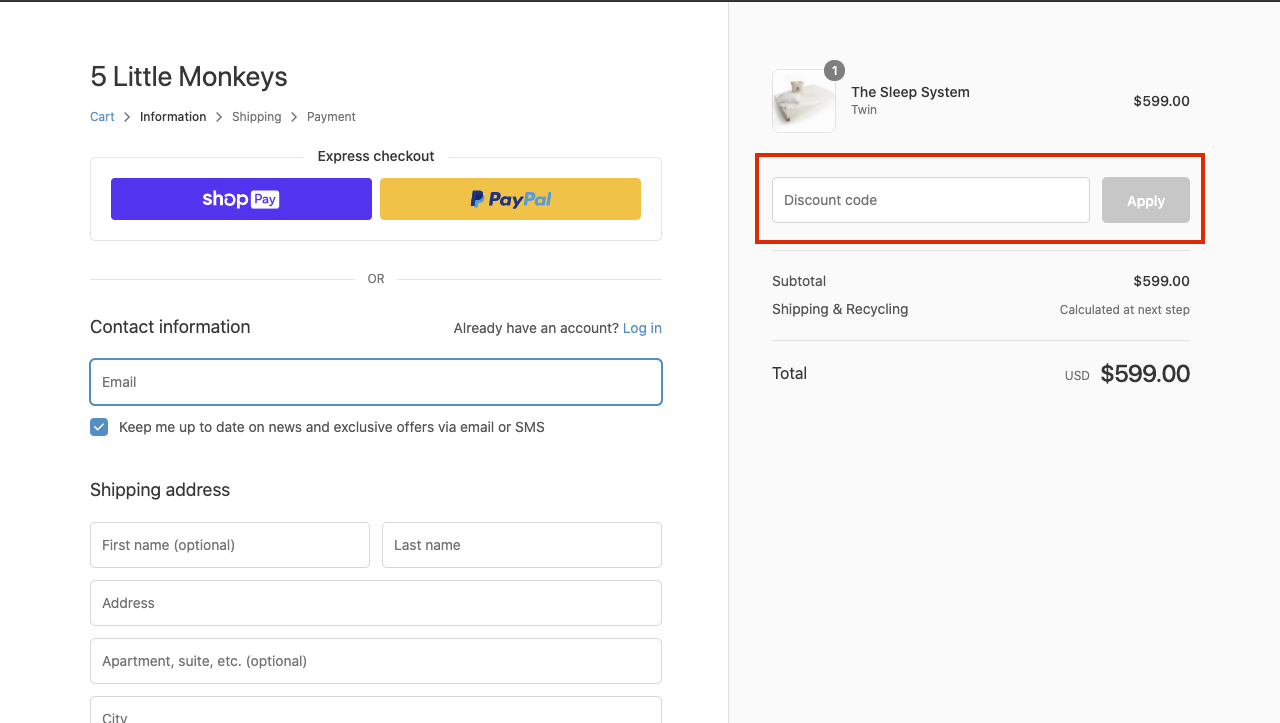The width and height of the screenshot is (1280, 723).
Task: Click the Address input field
Action: click(376, 603)
